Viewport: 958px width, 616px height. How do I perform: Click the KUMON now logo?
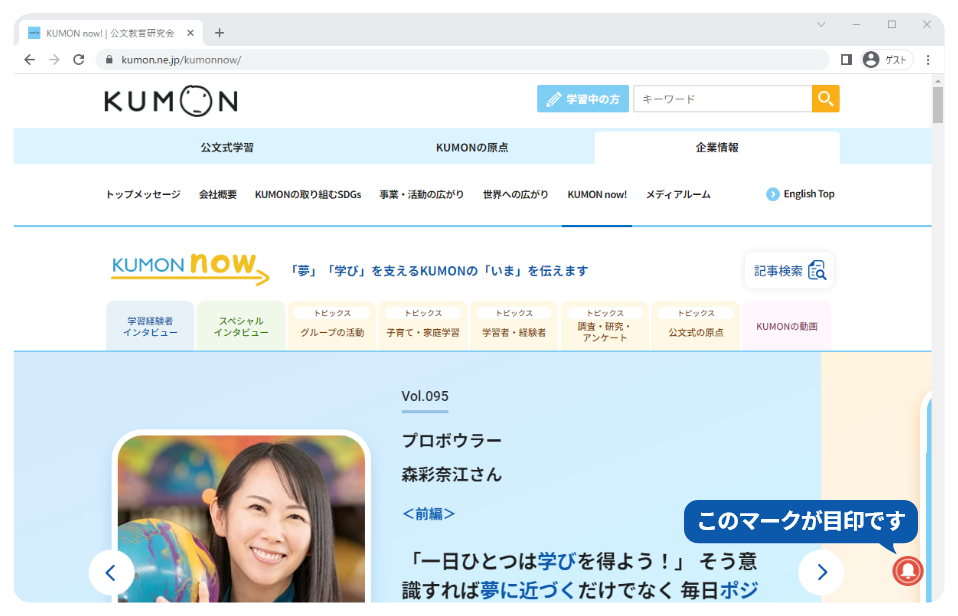[190, 270]
